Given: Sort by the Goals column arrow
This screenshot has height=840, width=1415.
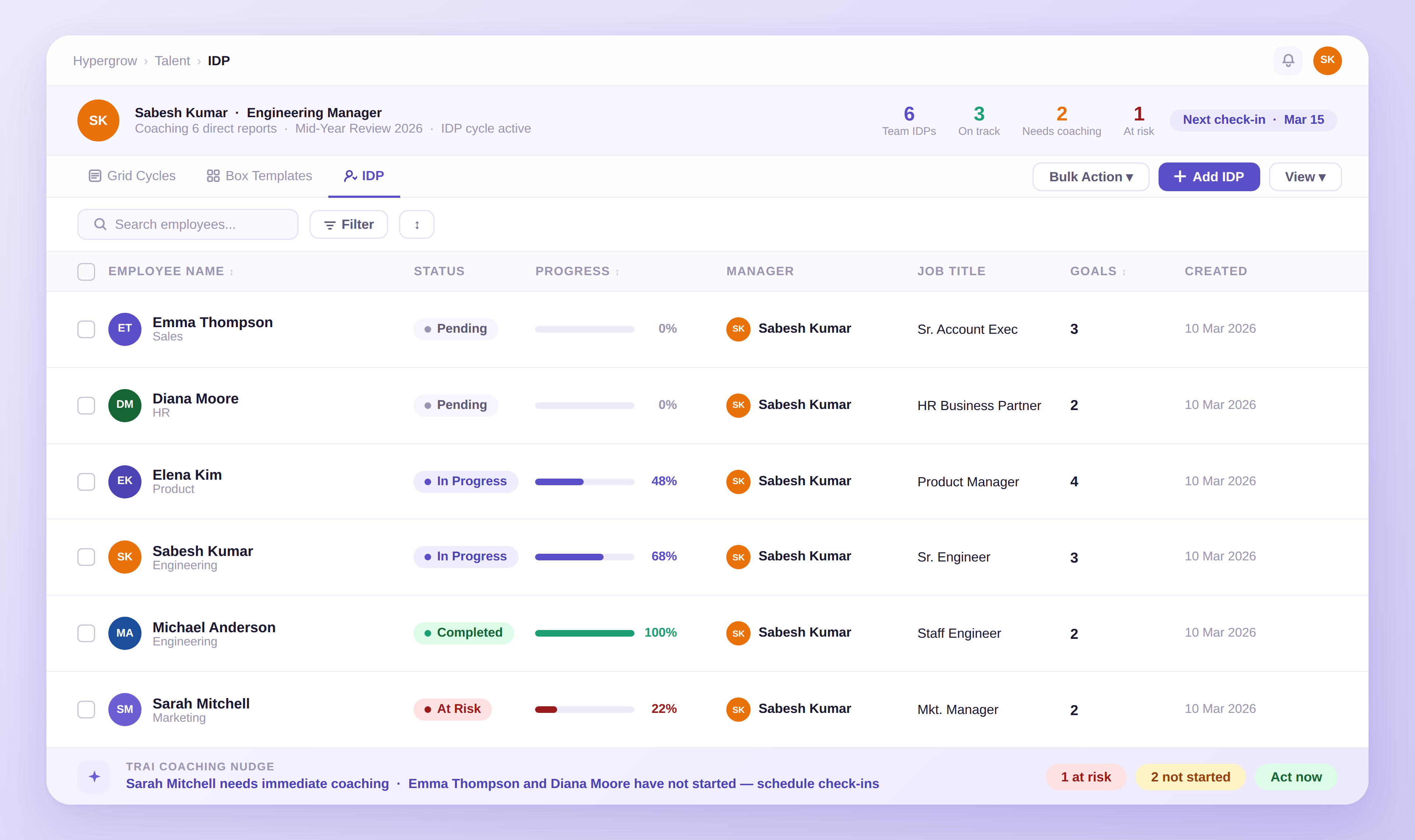Looking at the screenshot, I should 1124,272.
